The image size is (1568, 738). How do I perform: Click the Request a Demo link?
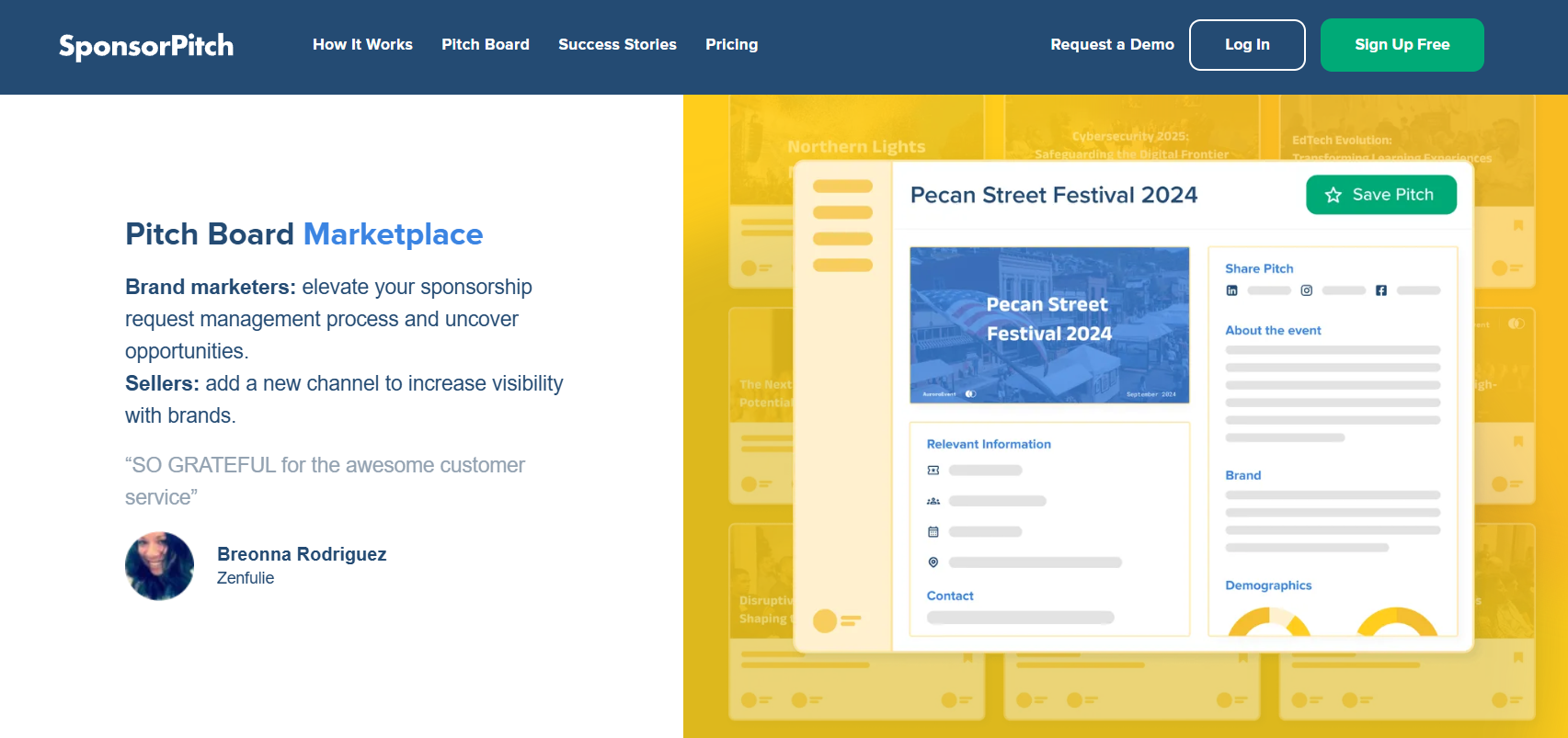click(x=1113, y=44)
